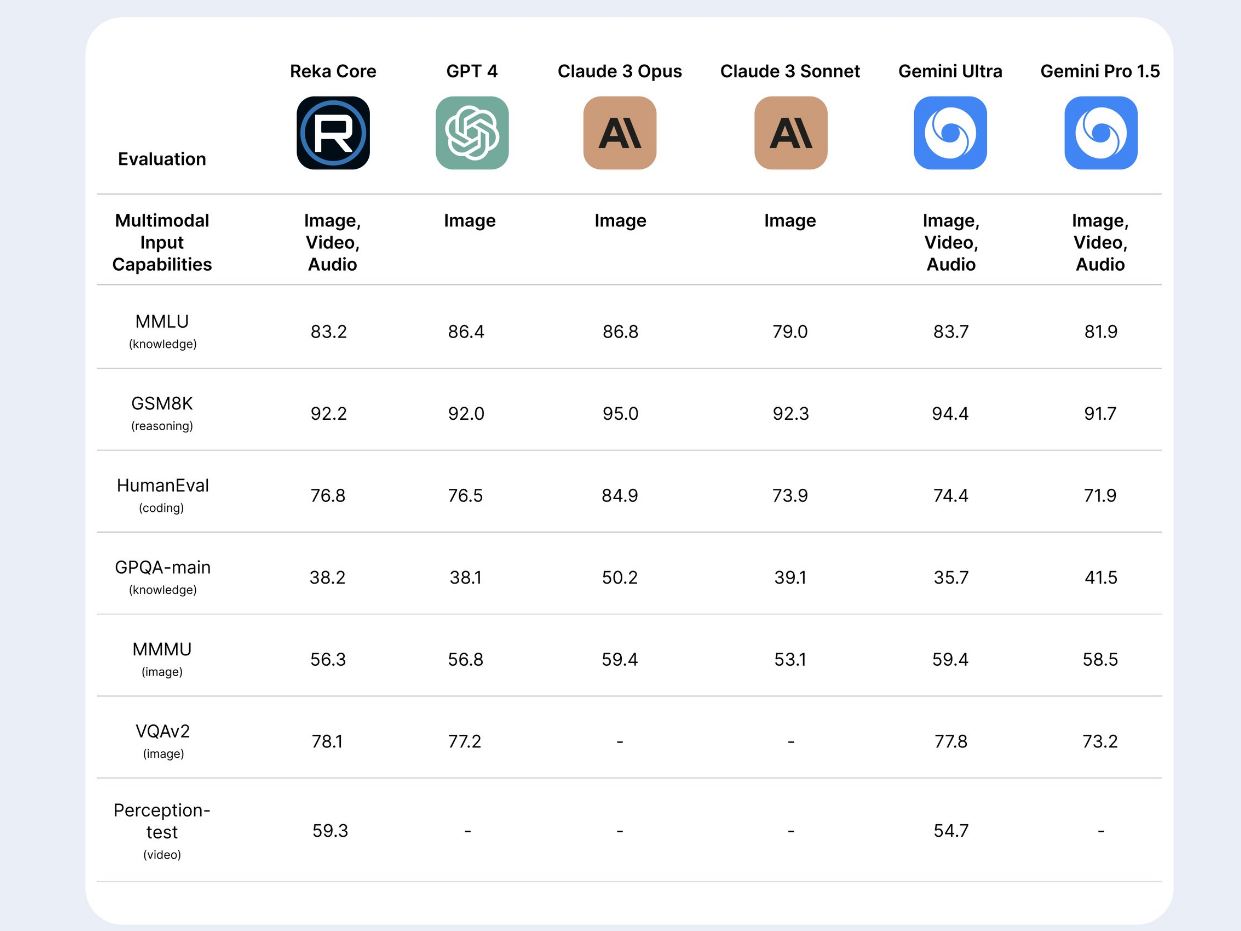The width and height of the screenshot is (1241, 931).
Task: Click the Multimodal Input Capabilities label
Action: (162, 242)
